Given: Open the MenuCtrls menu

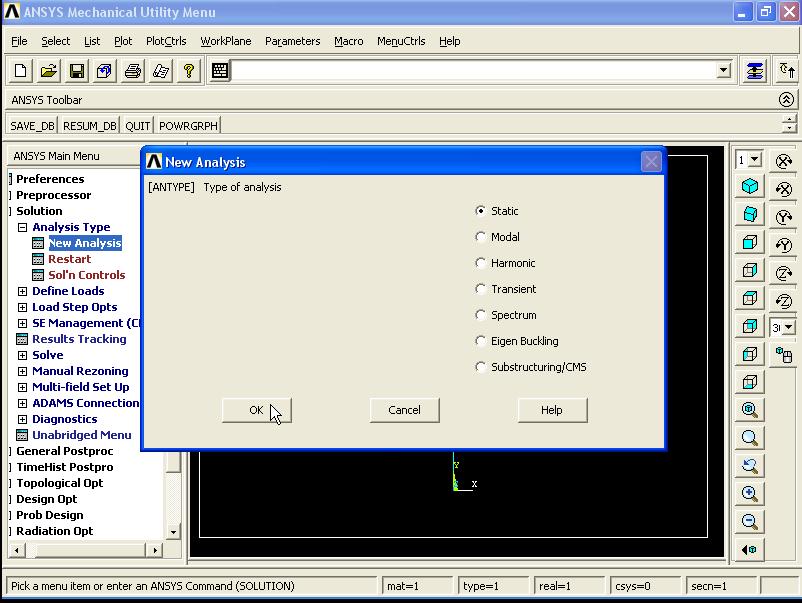Looking at the screenshot, I should (x=401, y=41).
